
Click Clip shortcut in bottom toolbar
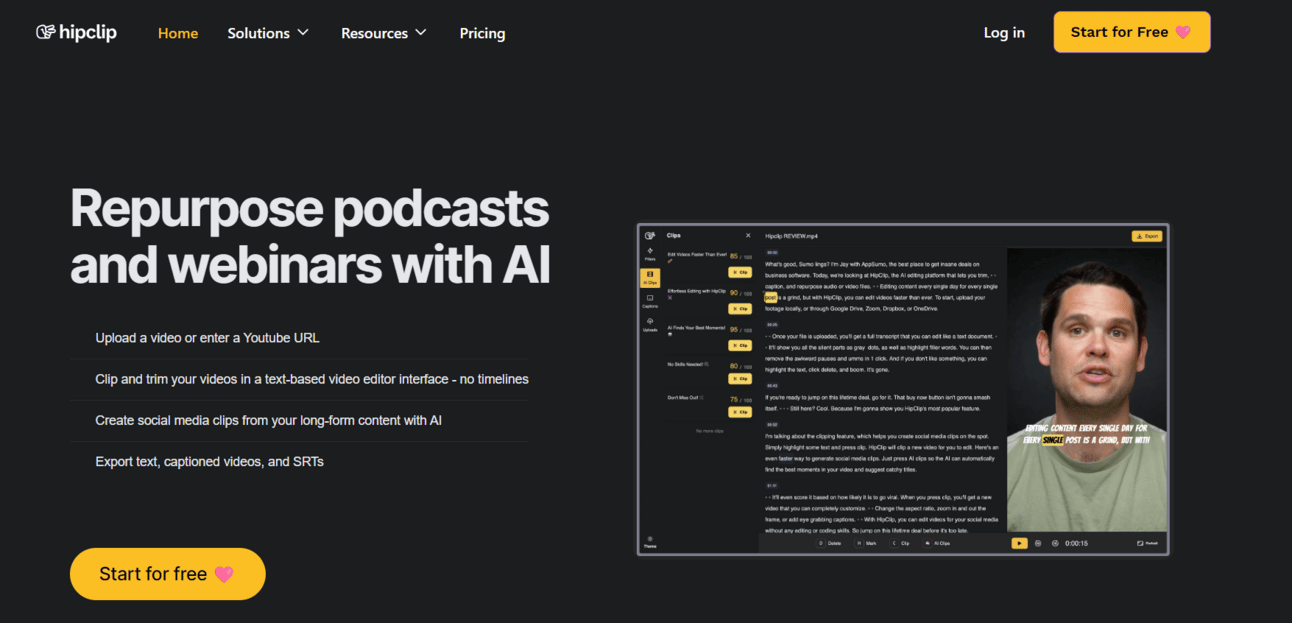(900, 543)
